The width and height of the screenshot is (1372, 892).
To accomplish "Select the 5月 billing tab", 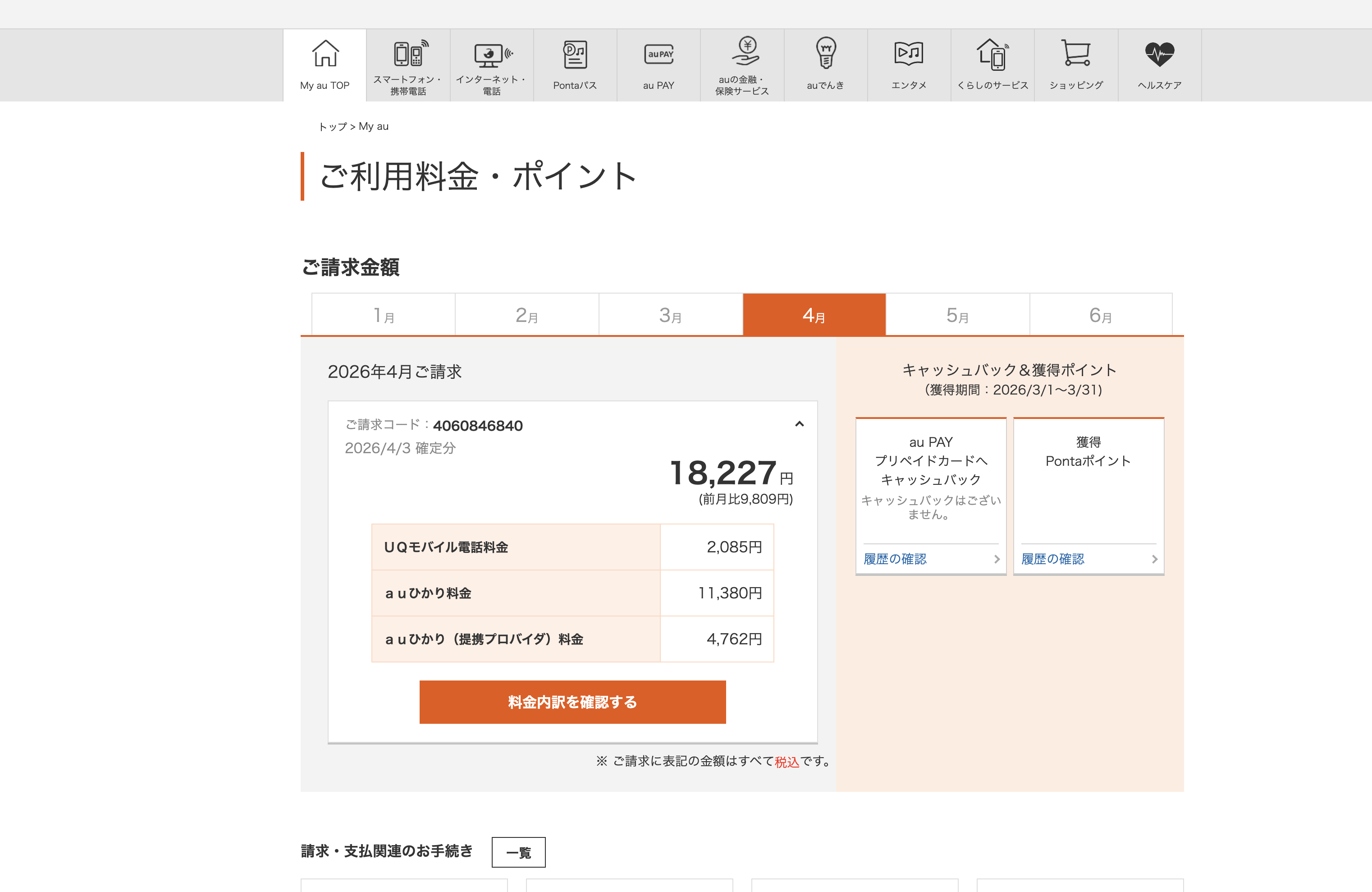I will coord(957,315).
